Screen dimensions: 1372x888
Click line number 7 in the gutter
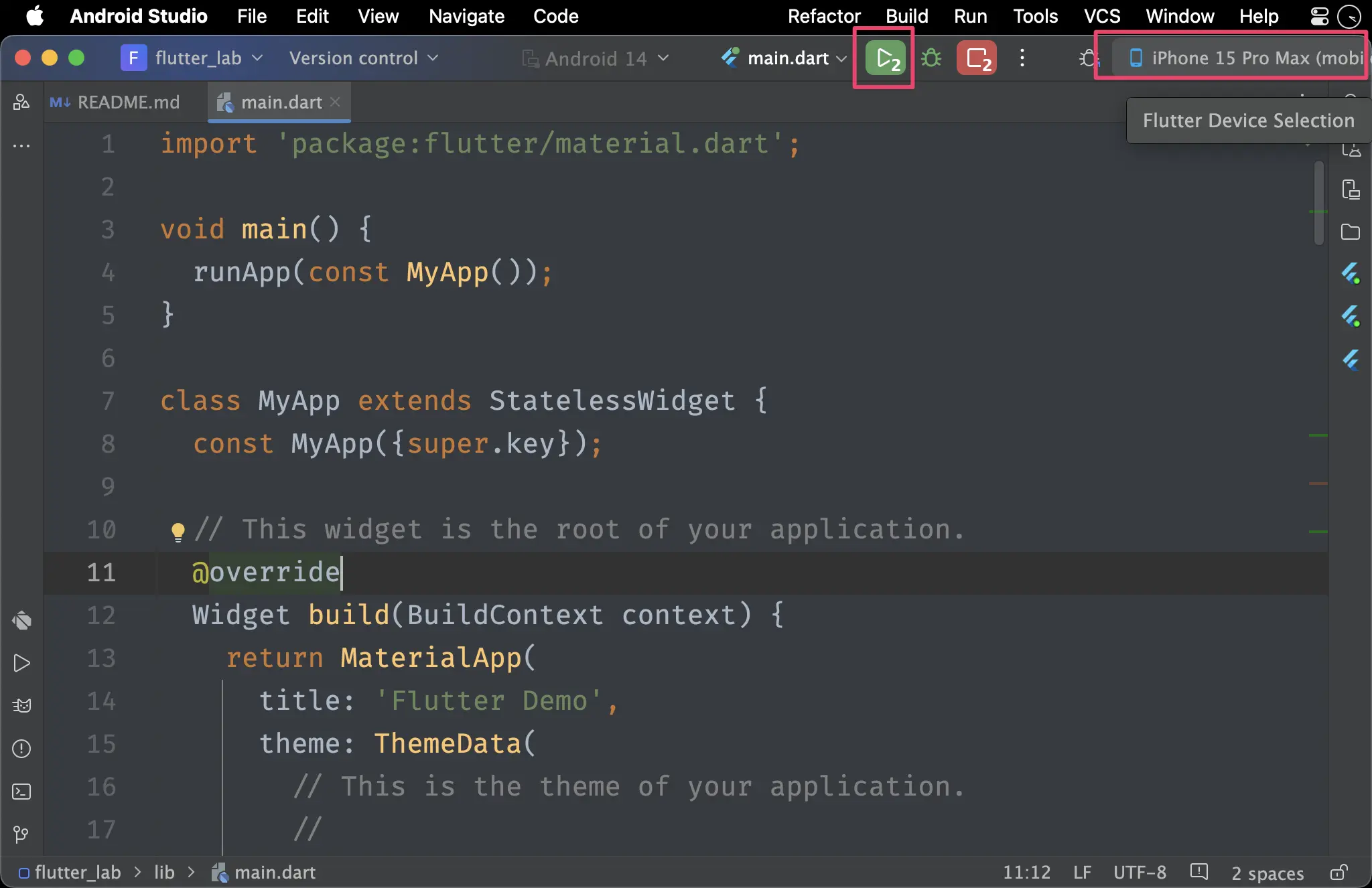click(108, 400)
